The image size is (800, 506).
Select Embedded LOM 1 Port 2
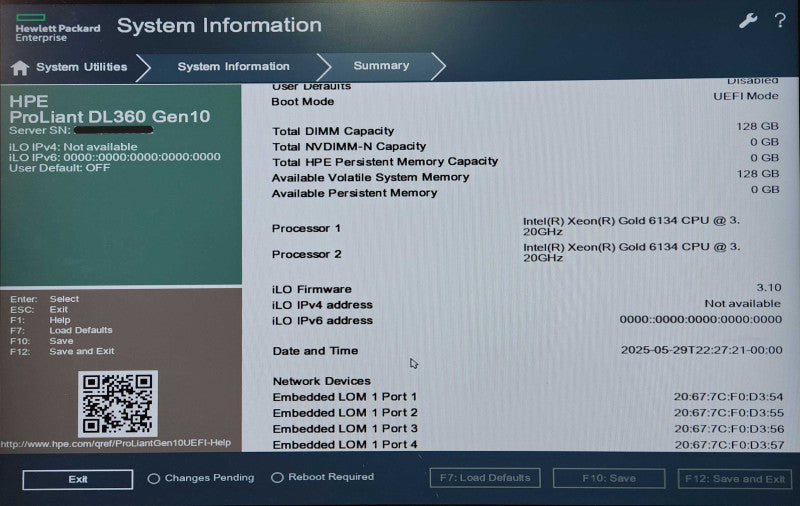(x=345, y=413)
